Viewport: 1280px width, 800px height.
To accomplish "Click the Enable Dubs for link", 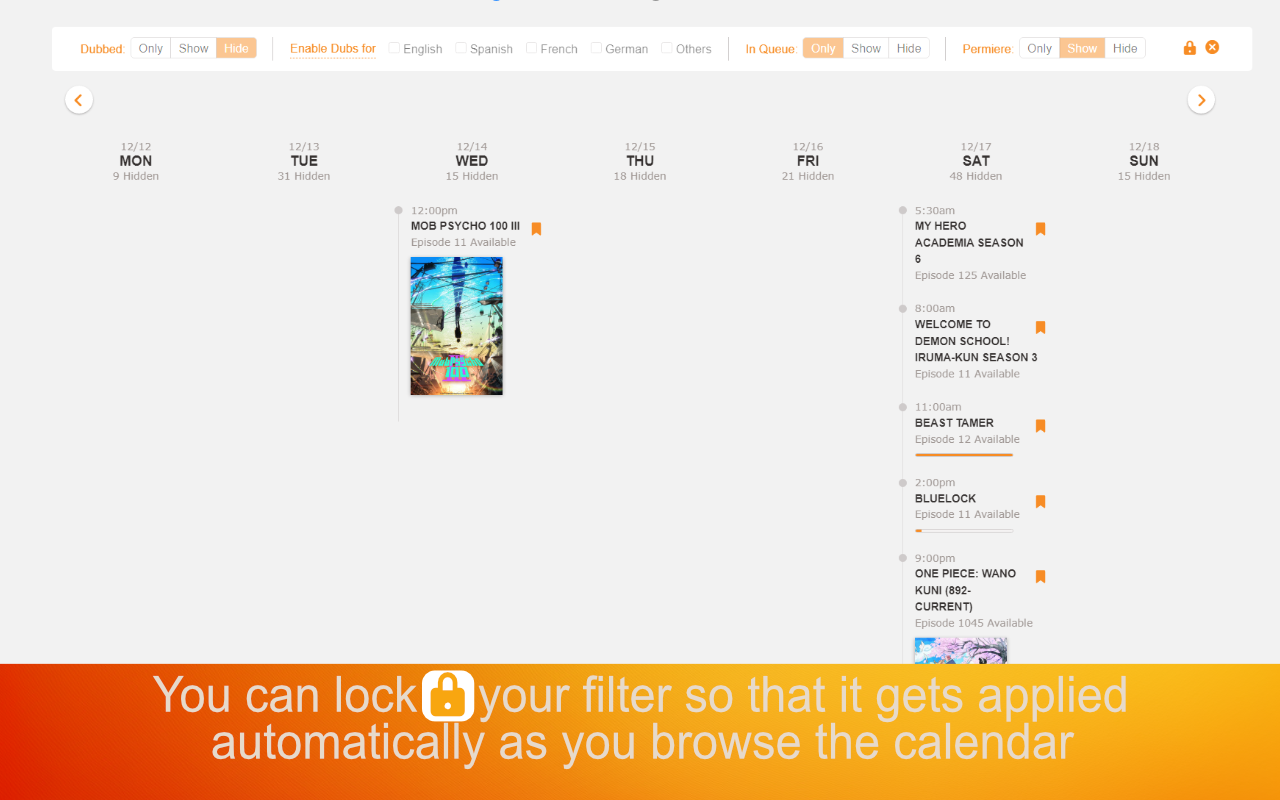I will pos(332,48).
